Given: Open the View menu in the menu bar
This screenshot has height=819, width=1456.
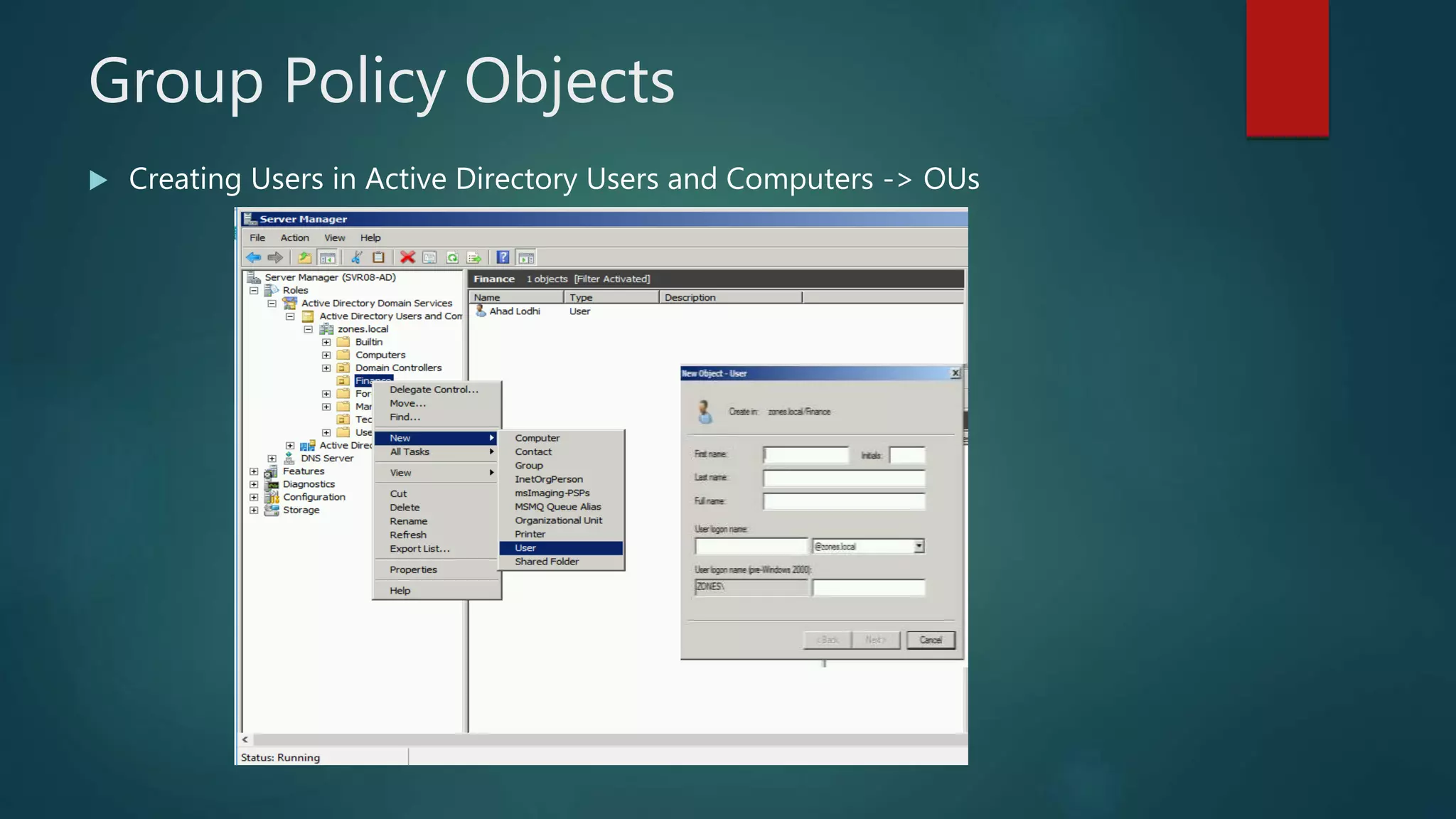Looking at the screenshot, I should coord(335,237).
